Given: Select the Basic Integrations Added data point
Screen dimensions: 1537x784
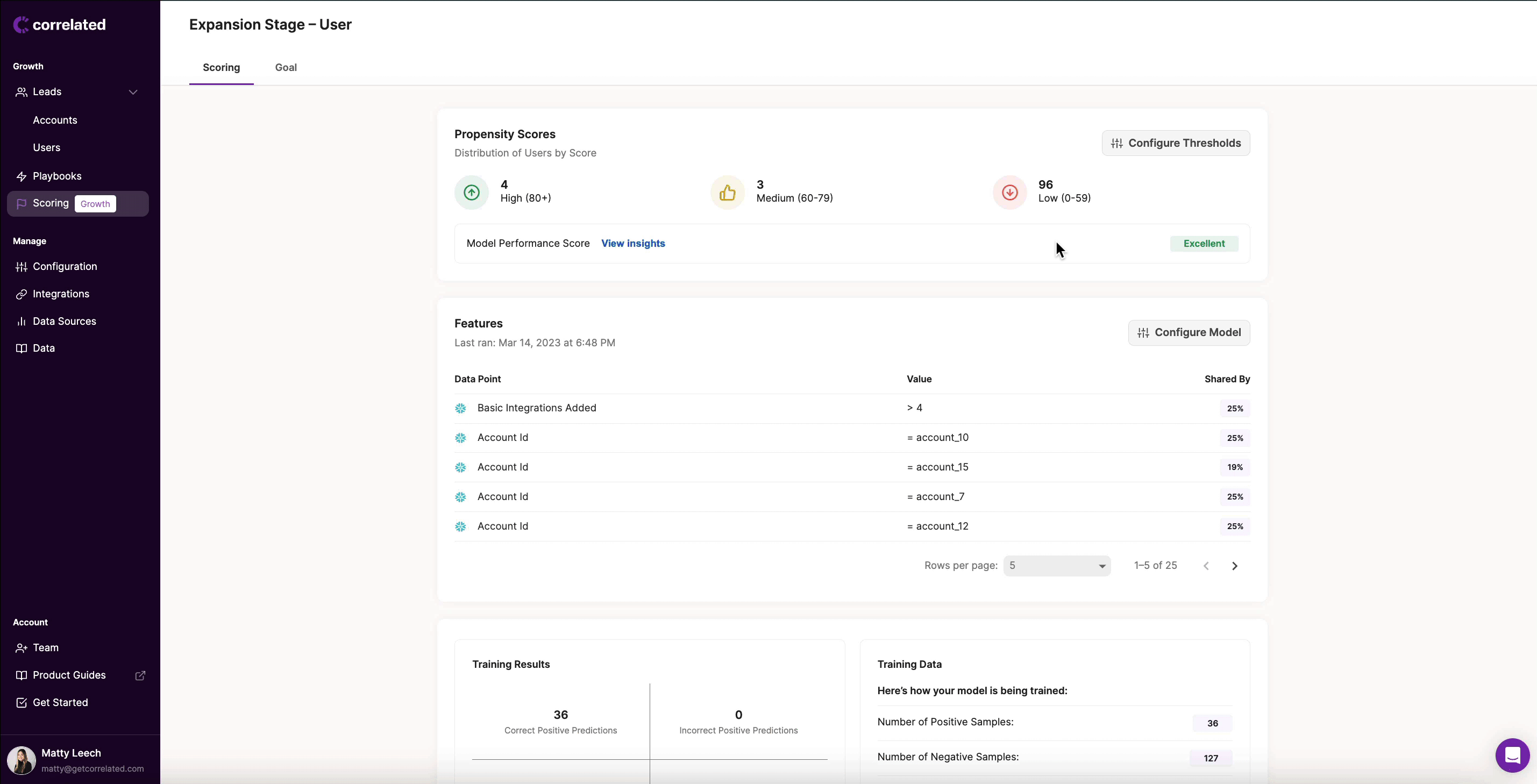Looking at the screenshot, I should tap(536, 408).
